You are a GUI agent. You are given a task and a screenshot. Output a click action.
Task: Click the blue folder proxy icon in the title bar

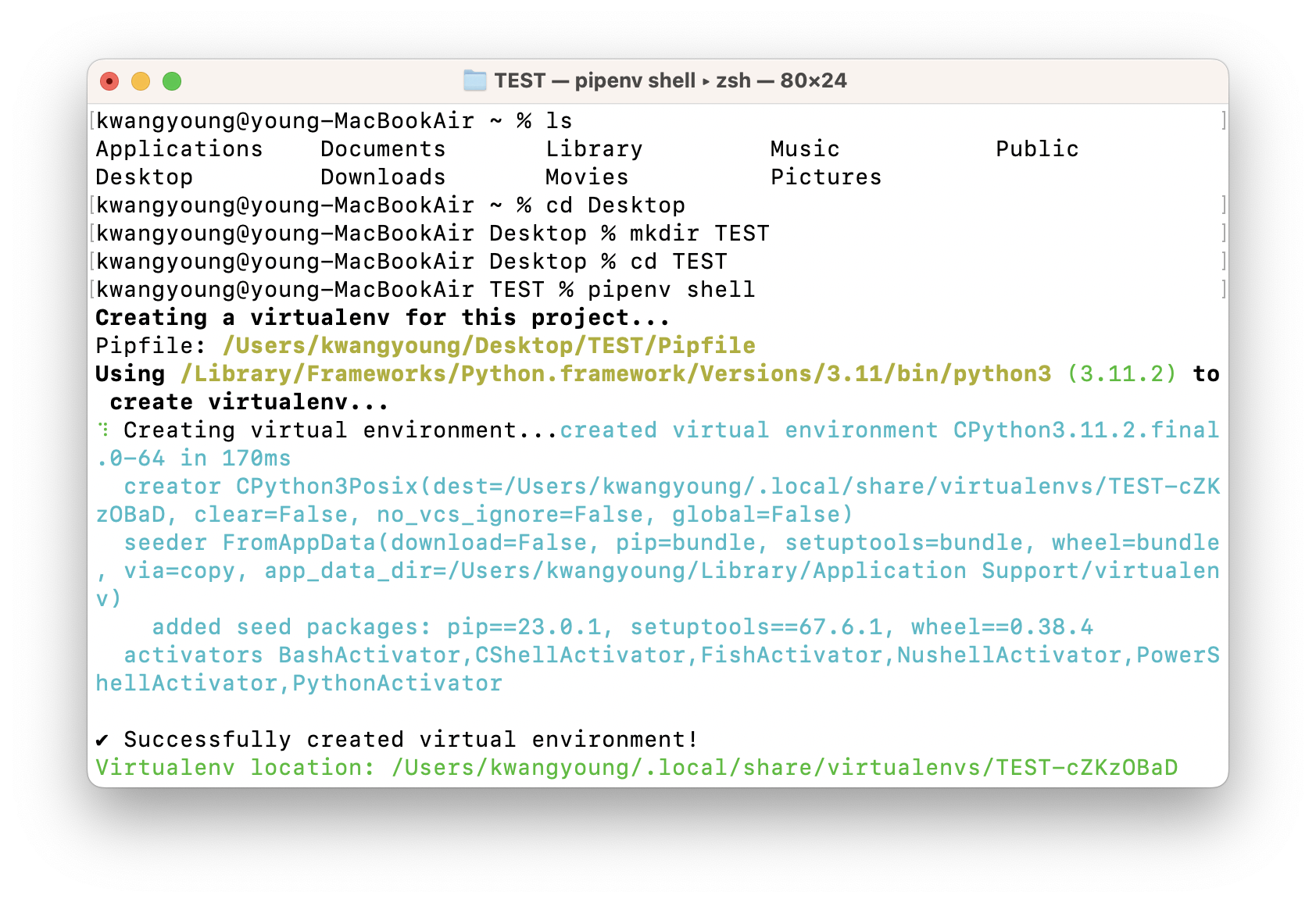(x=474, y=80)
